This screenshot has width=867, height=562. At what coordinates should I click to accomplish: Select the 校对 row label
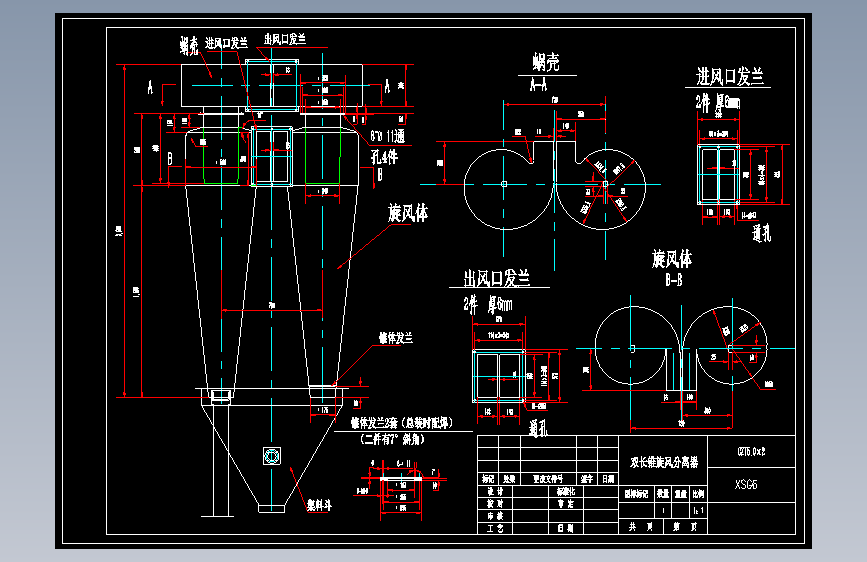pos(495,503)
